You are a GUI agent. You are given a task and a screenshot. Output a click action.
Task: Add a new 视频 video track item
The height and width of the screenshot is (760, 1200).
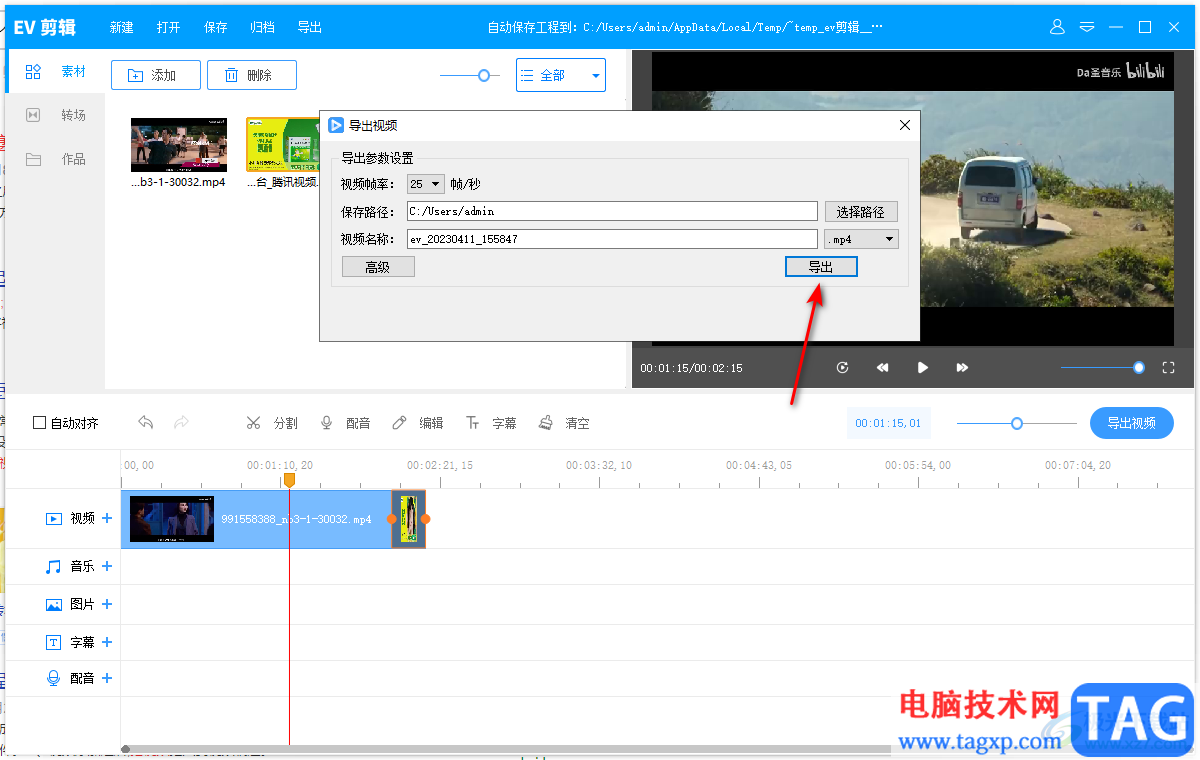(107, 518)
